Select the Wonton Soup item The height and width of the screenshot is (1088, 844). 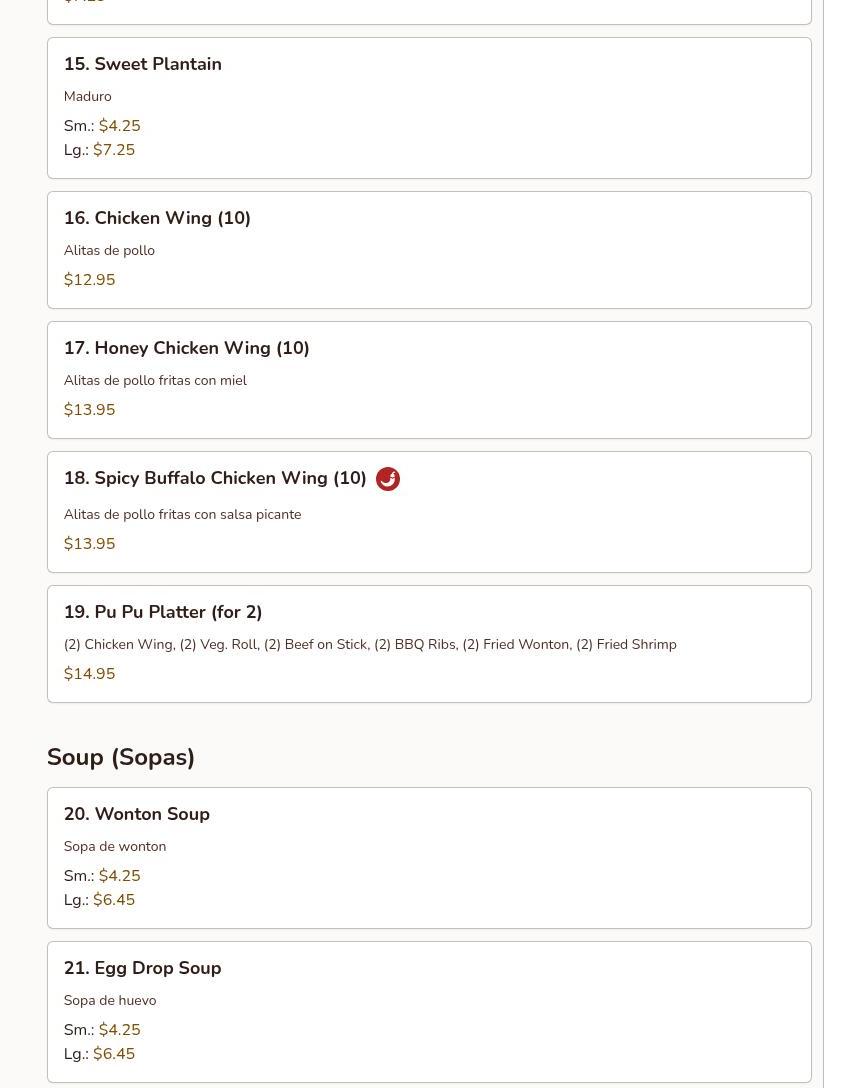[429, 858]
